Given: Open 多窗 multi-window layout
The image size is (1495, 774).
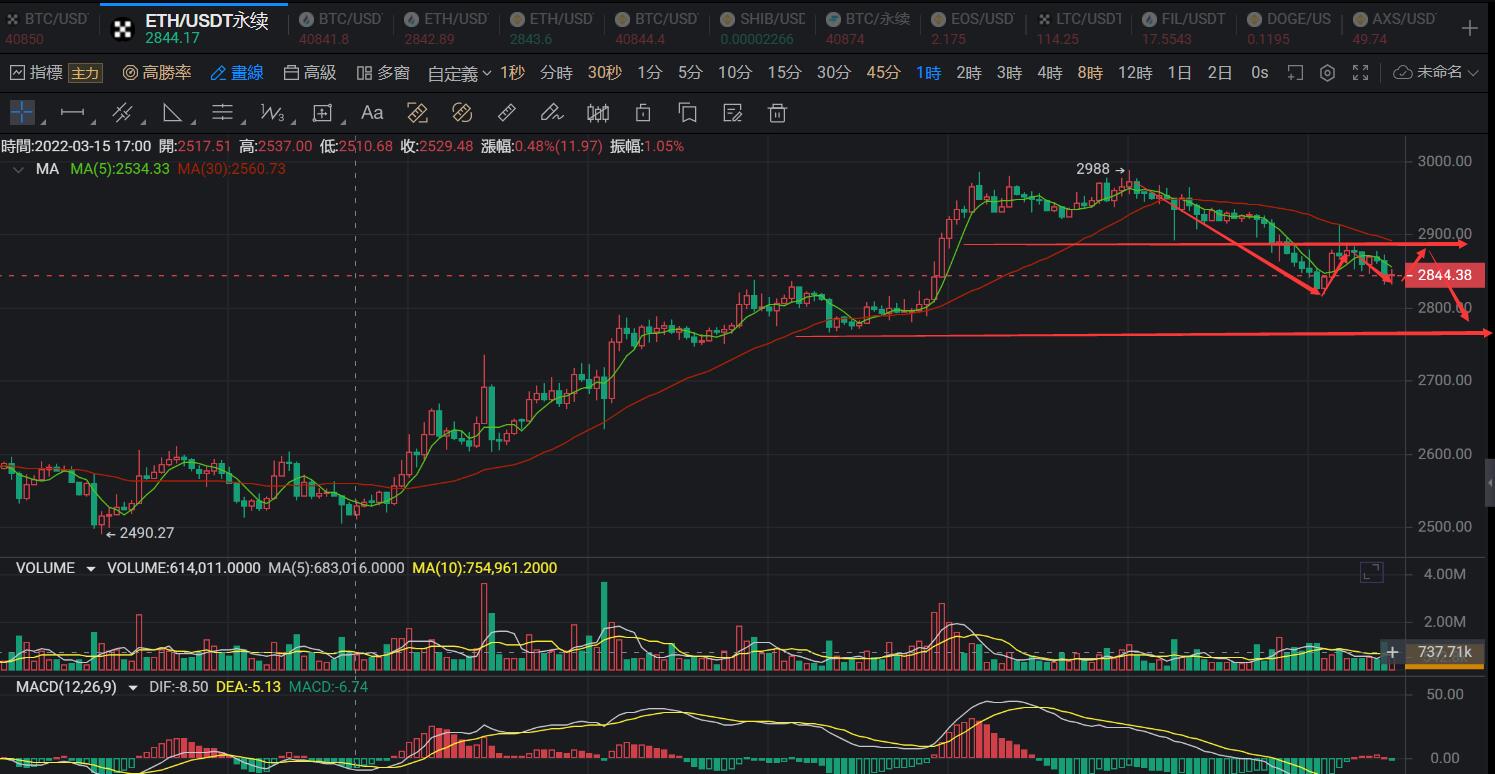Looking at the screenshot, I should coord(383,73).
